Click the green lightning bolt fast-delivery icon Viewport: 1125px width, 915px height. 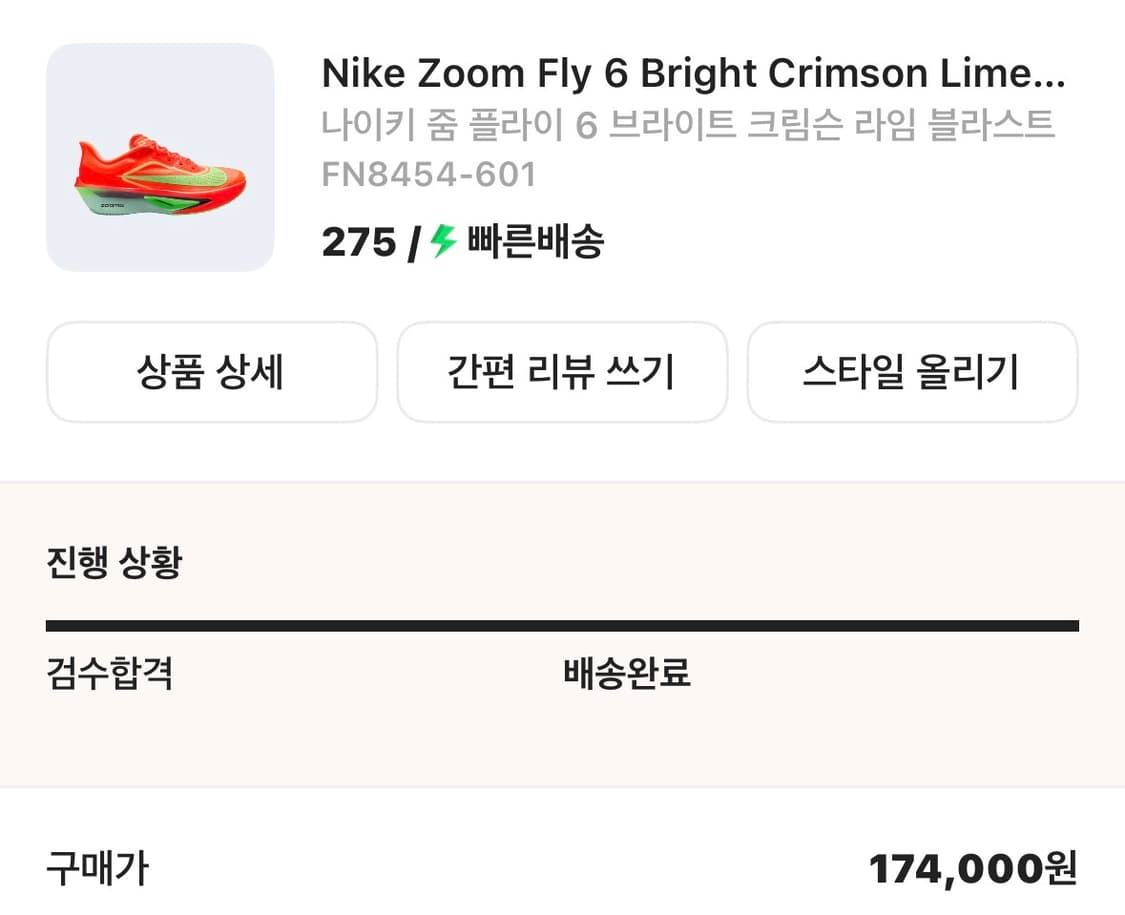point(443,242)
